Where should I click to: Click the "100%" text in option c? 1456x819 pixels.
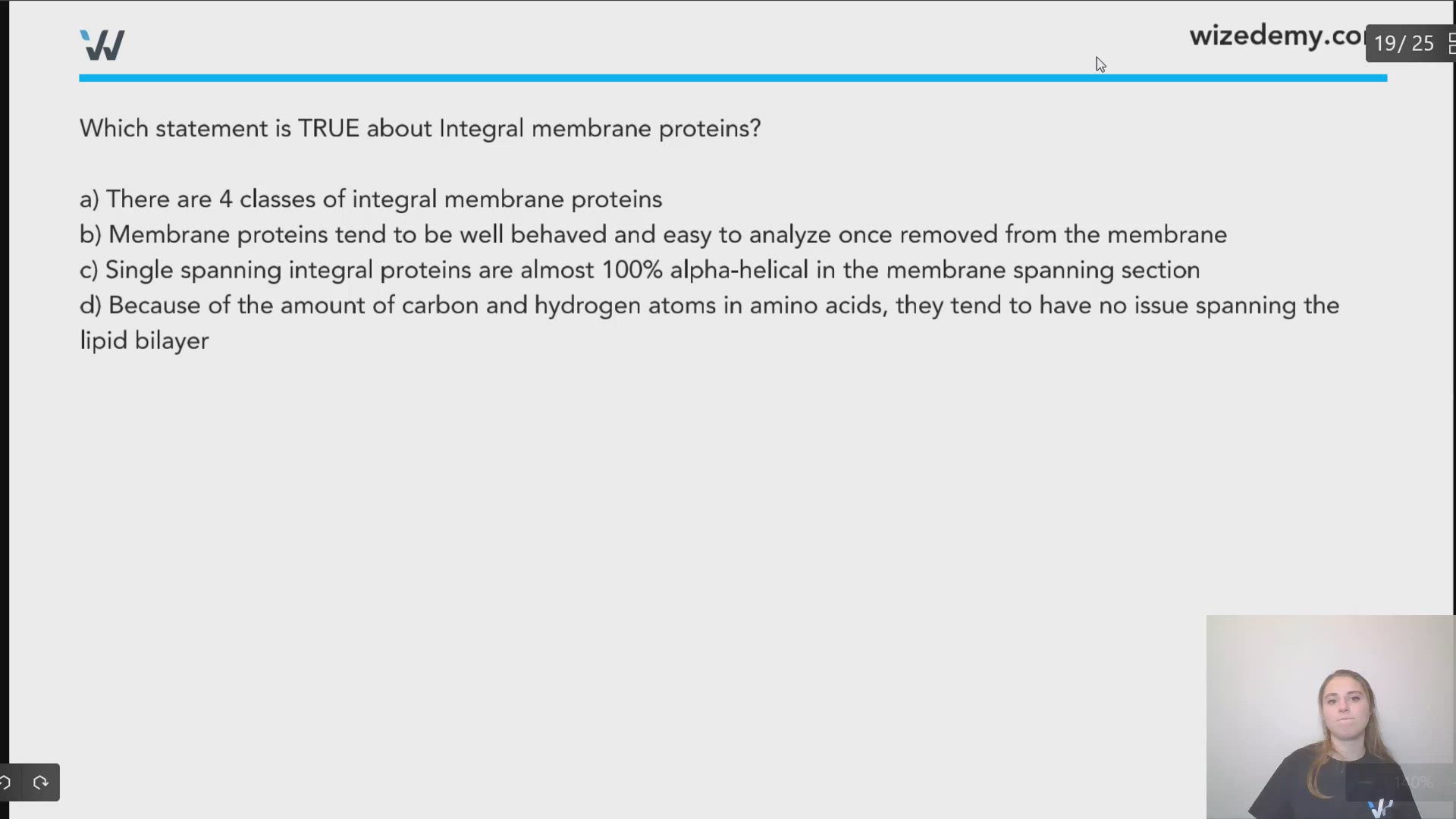(632, 271)
